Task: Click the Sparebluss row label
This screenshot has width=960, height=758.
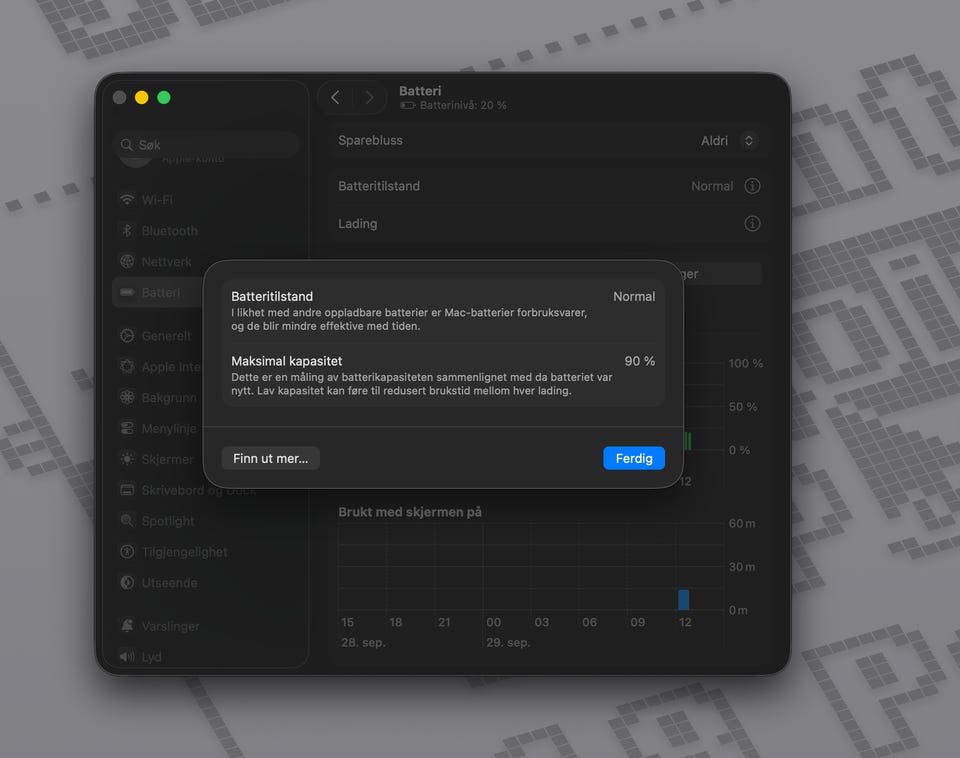Action: click(x=370, y=140)
